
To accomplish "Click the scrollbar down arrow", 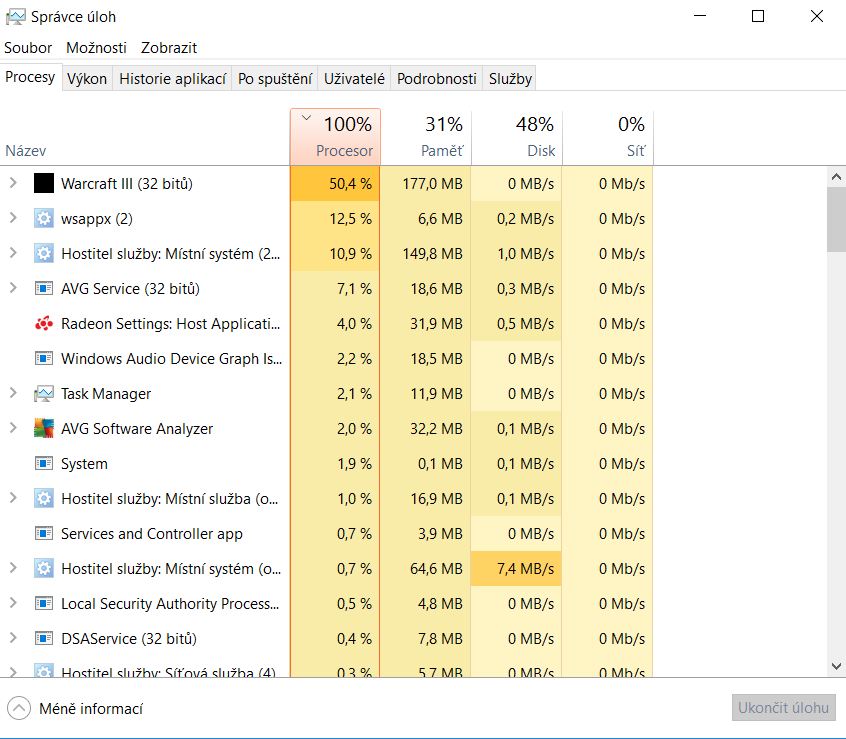I will pos(836,666).
